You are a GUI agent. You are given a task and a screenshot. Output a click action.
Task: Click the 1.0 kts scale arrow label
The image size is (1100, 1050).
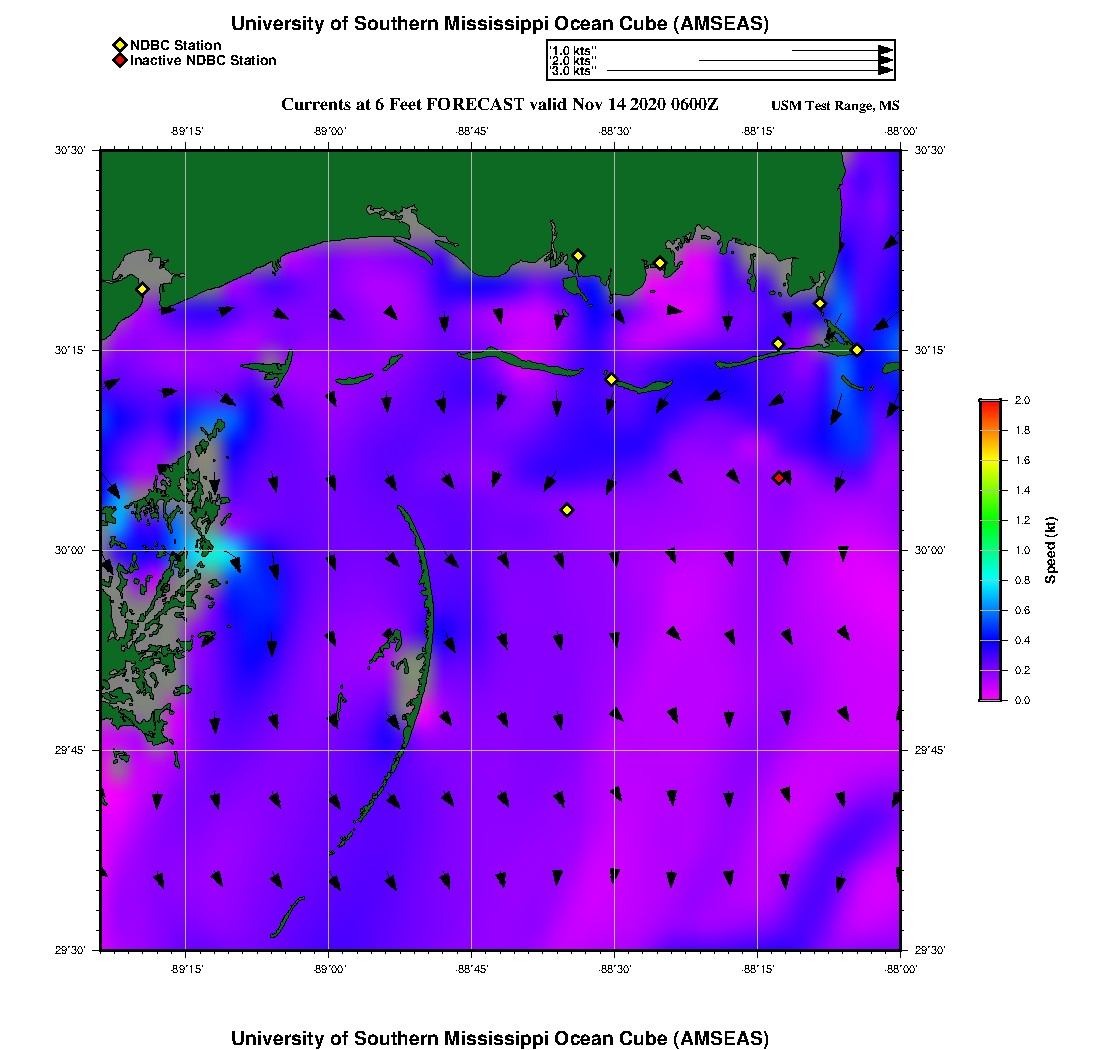pos(573,49)
